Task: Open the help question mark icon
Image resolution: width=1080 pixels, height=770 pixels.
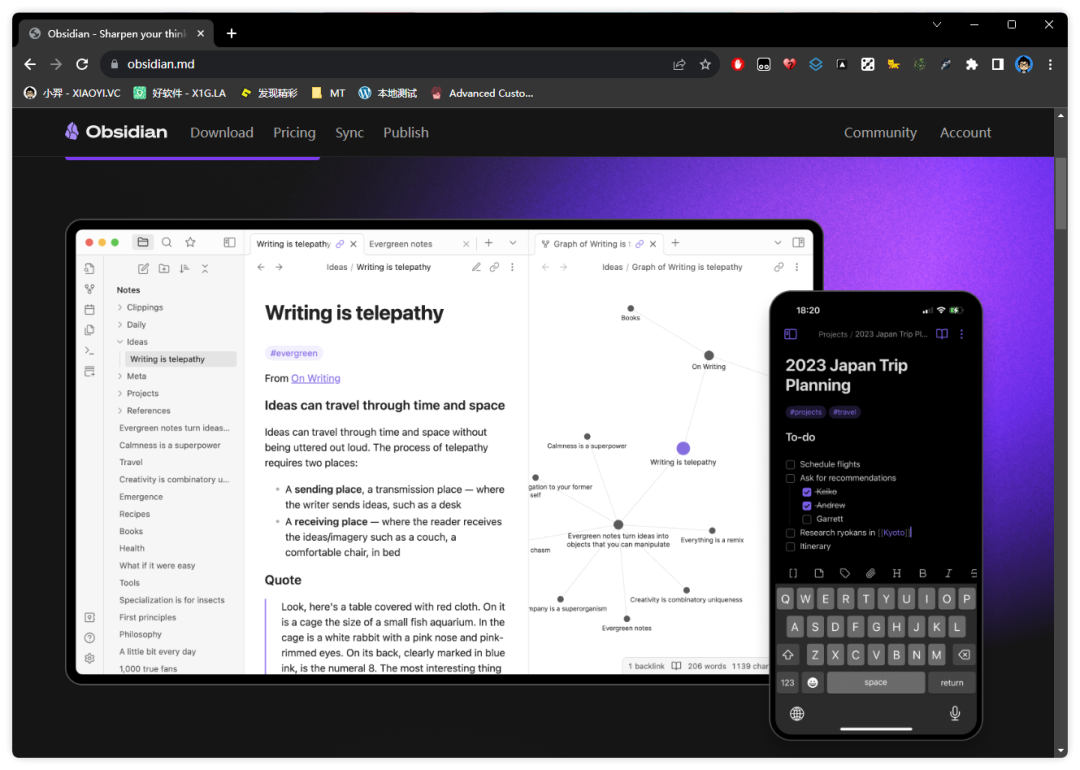Action: (x=90, y=638)
